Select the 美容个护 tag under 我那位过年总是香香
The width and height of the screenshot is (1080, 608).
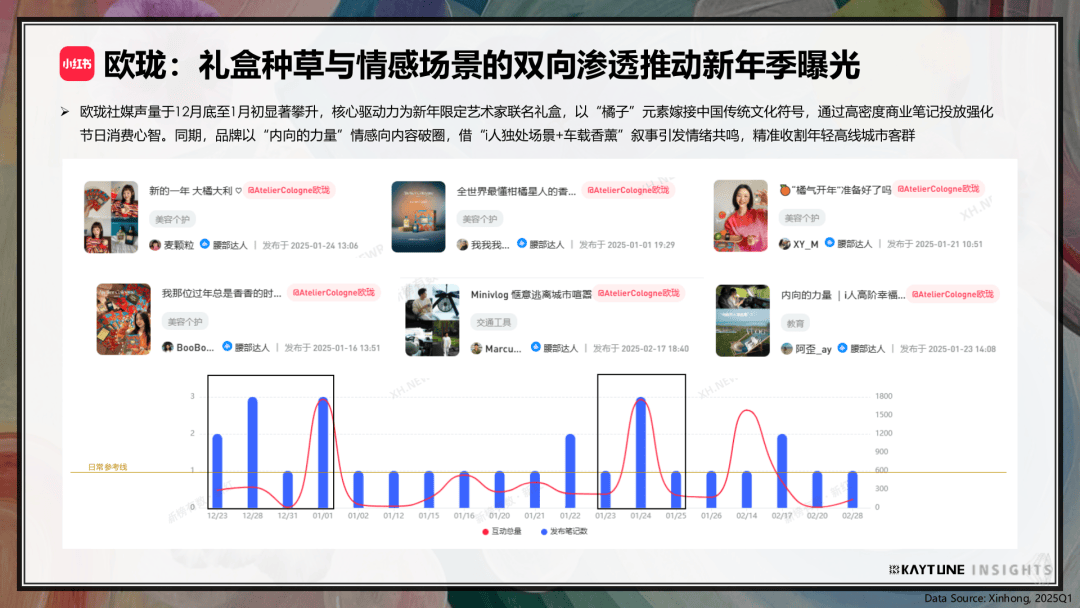coord(185,322)
